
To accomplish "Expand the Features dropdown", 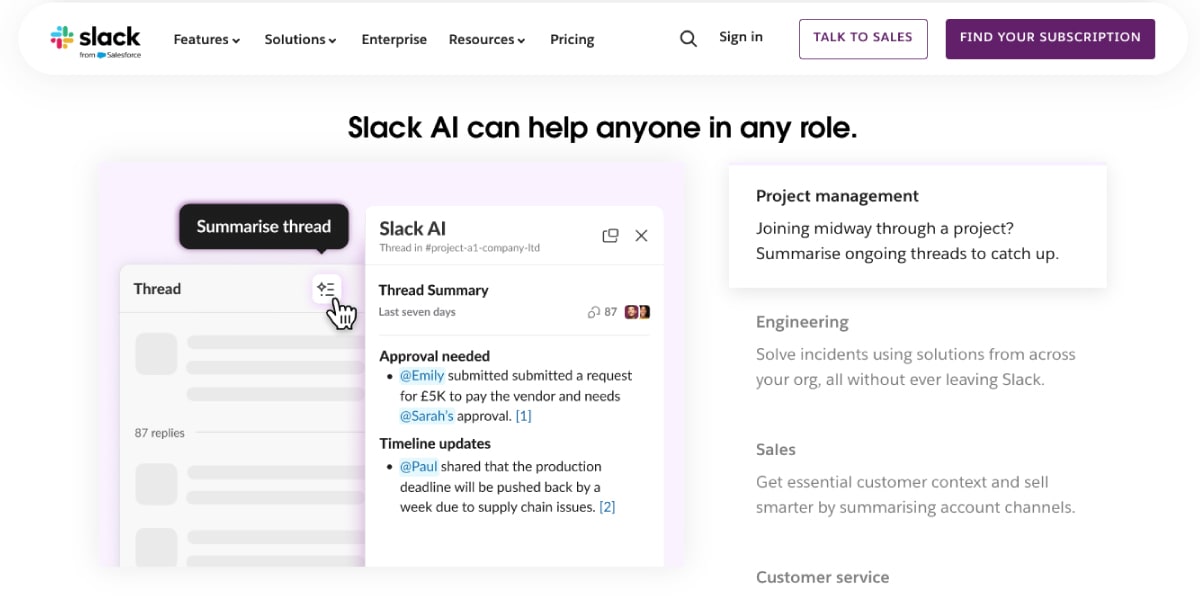I will pyautogui.click(x=207, y=40).
